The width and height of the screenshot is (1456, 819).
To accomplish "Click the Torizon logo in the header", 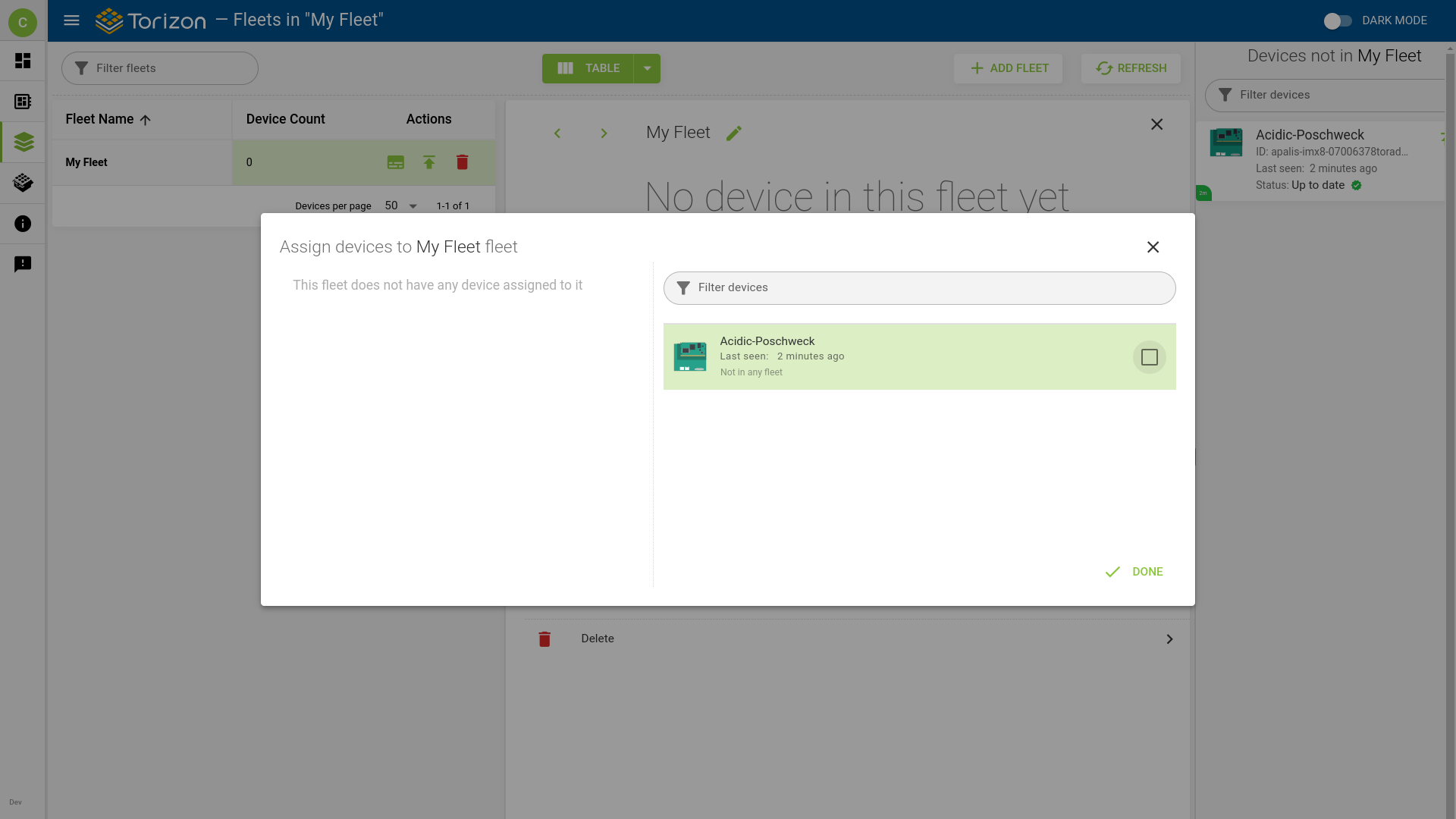I will [x=149, y=20].
